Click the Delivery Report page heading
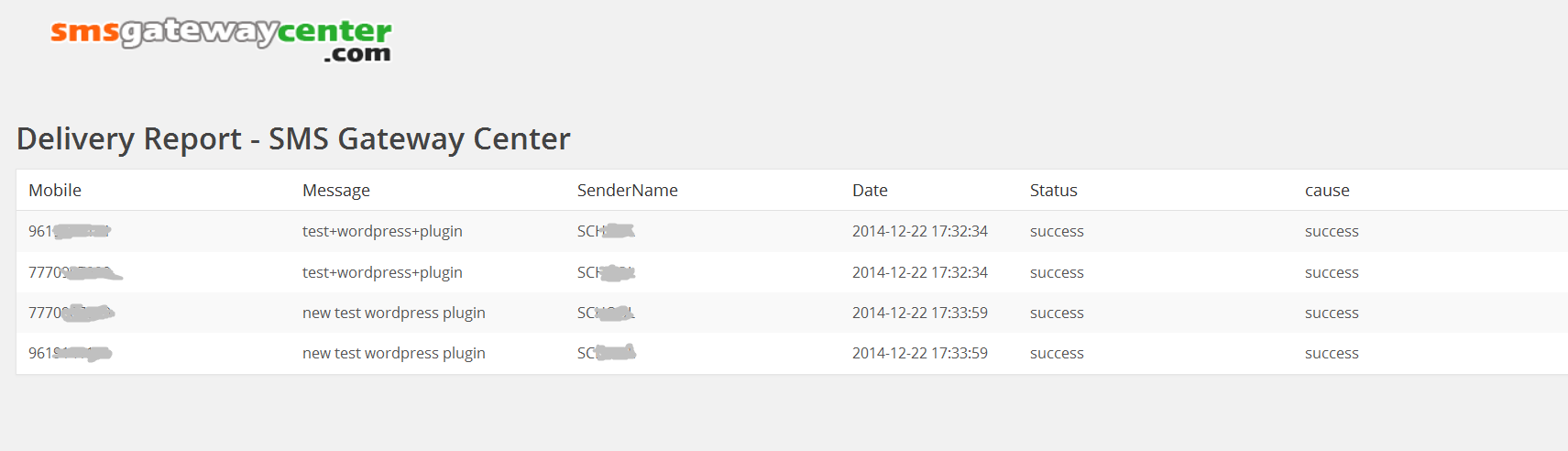1568x451 pixels. (293, 139)
